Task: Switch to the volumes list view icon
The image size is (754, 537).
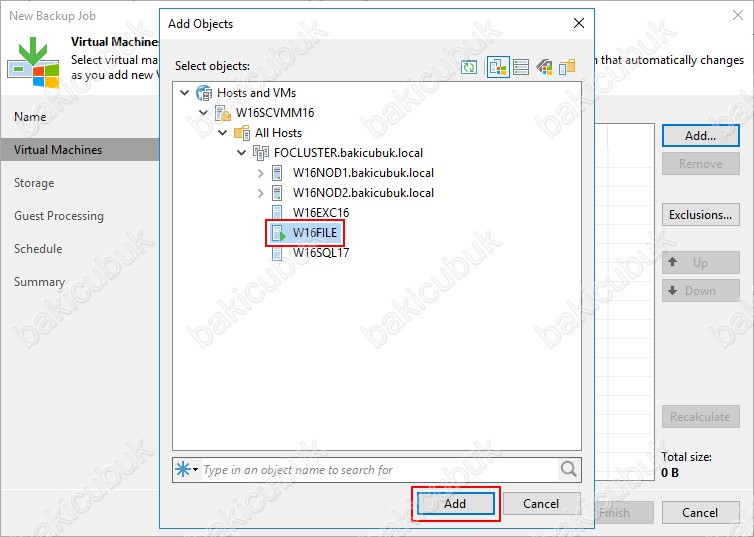Action: point(521,67)
